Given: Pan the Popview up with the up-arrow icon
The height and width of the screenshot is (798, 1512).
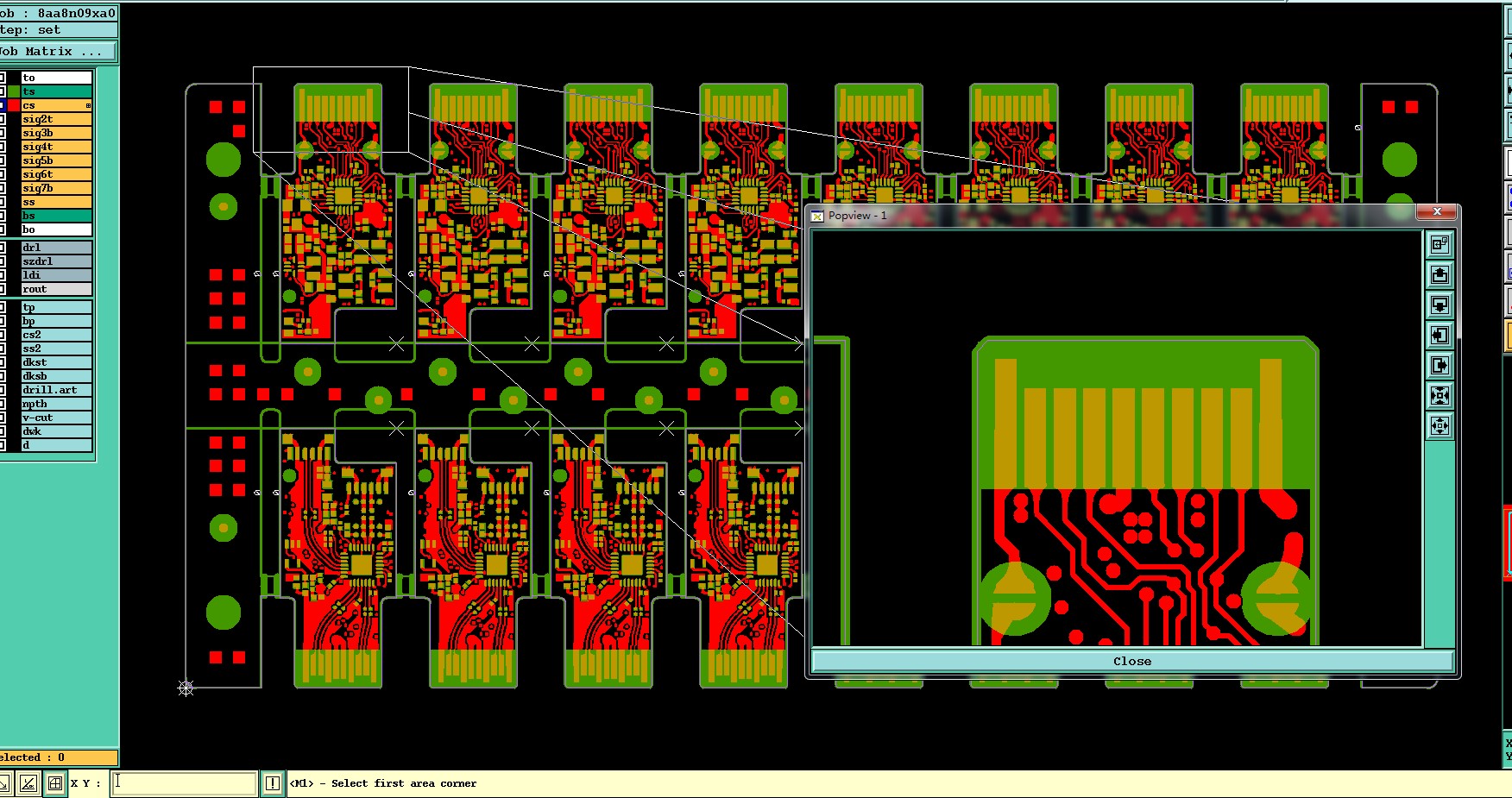Looking at the screenshot, I should 1440,274.
